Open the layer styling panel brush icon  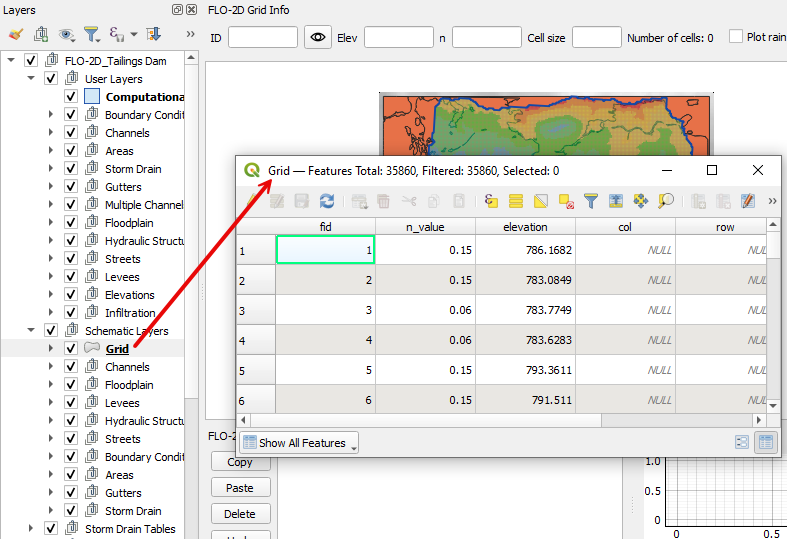coord(16,34)
